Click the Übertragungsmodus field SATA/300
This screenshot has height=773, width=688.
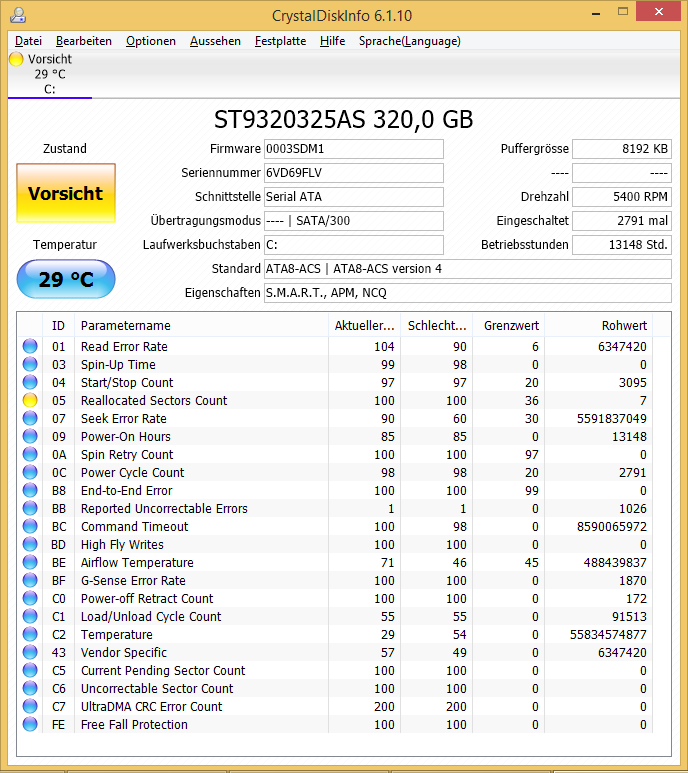click(x=354, y=221)
